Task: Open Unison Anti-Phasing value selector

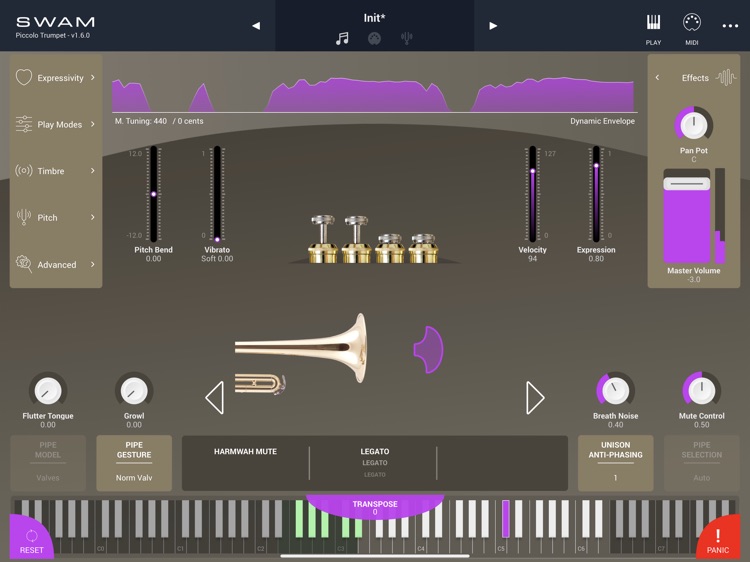Action: click(x=616, y=463)
